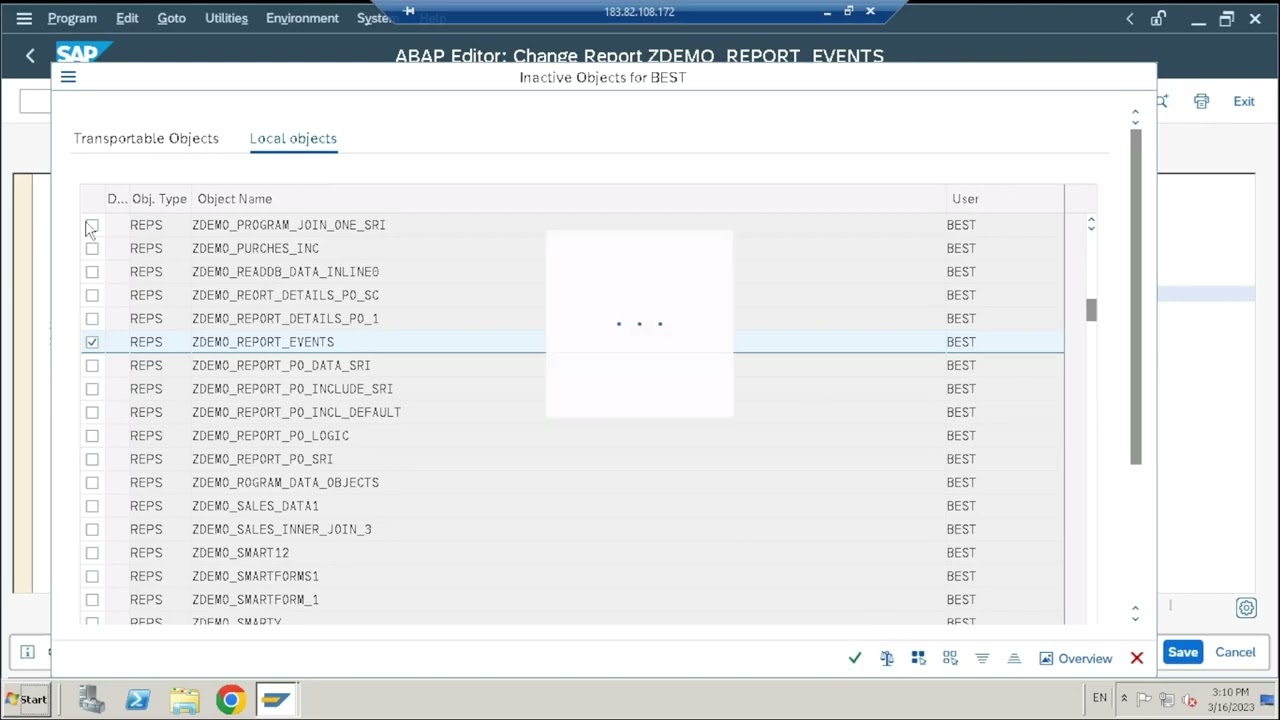Viewport: 1280px width, 720px height.
Task: Click the muted volume tray icon
Action: [x=1189, y=700]
